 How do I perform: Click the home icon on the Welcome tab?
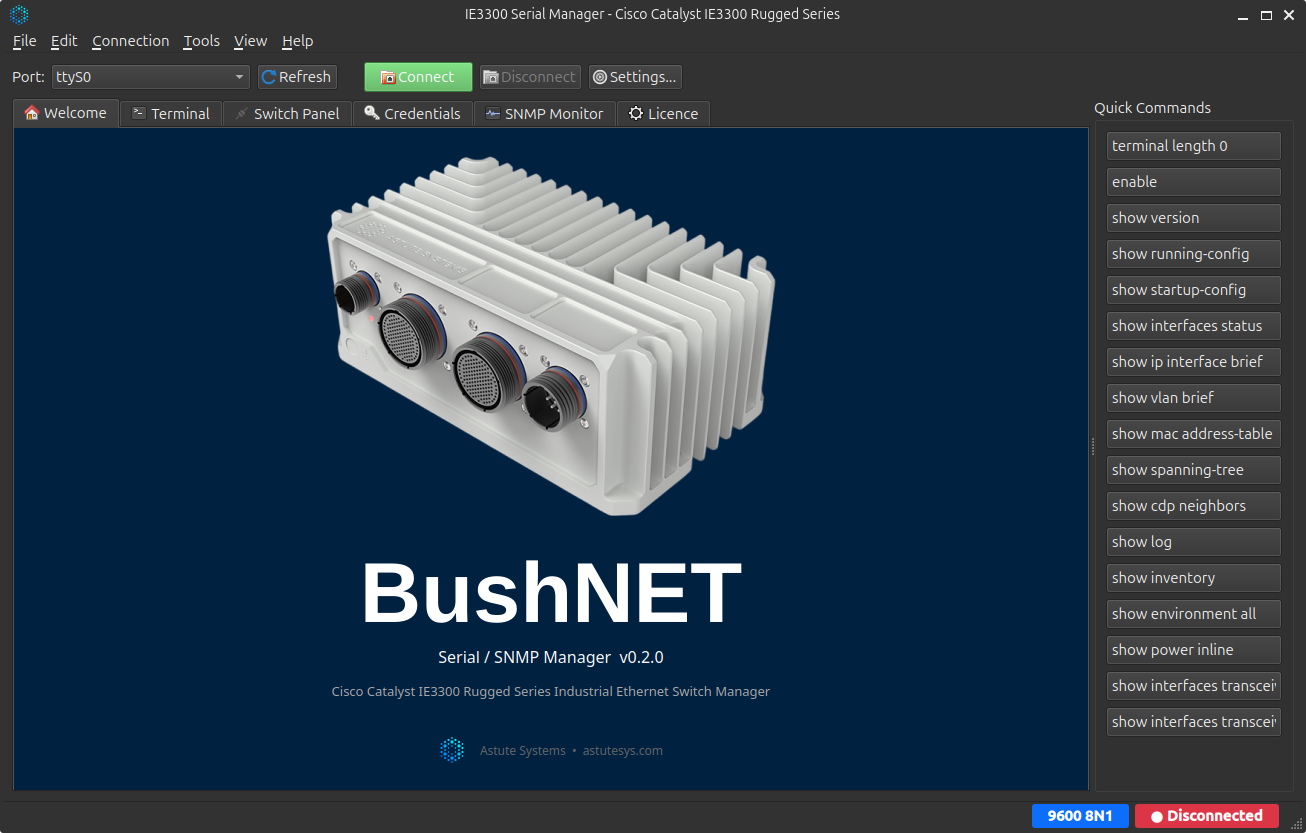[x=29, y=113]
